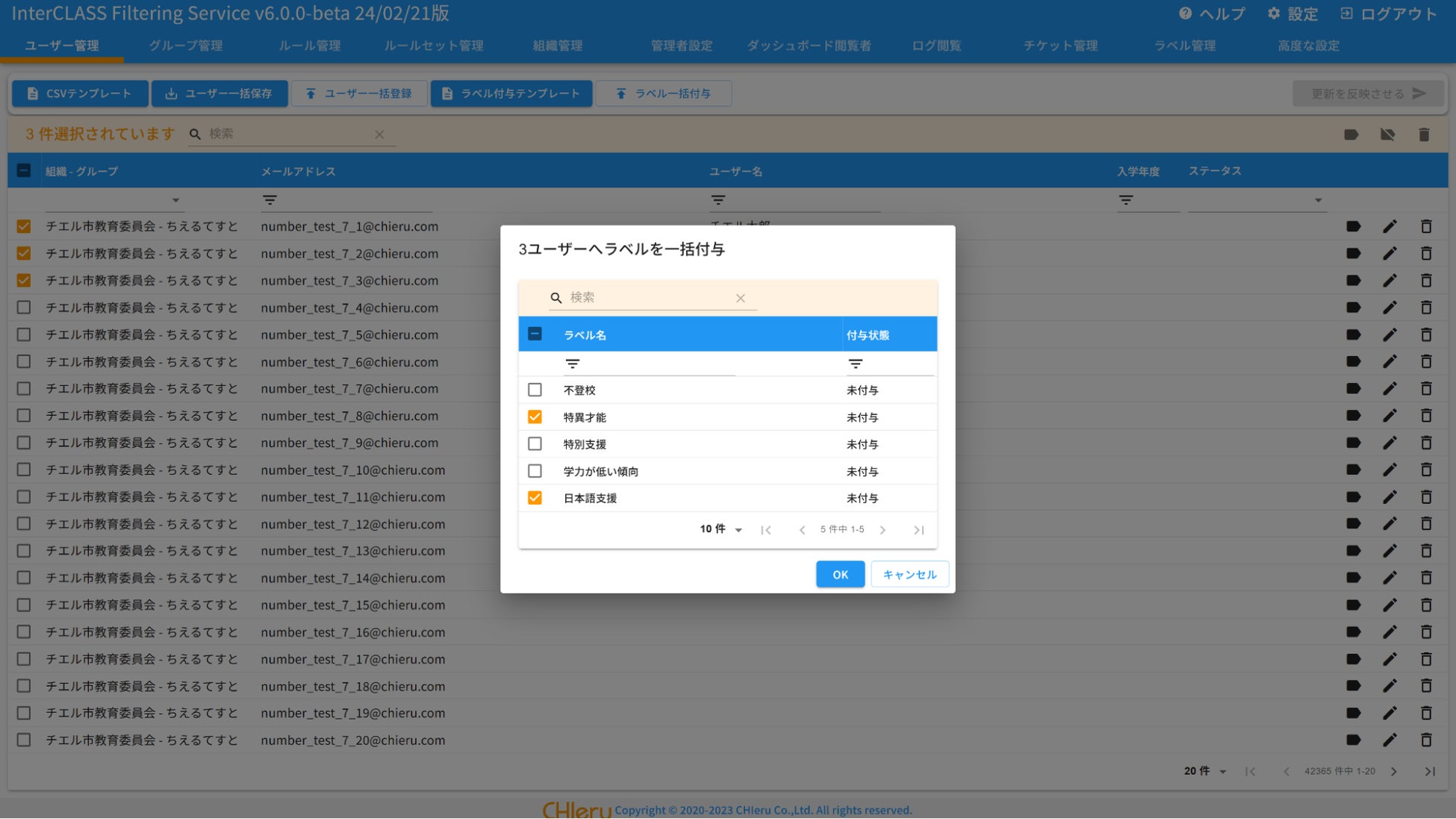This screenshot has width=1456, height=819.
Task: Click the OK button in dialog
Action: coord(840,574)
